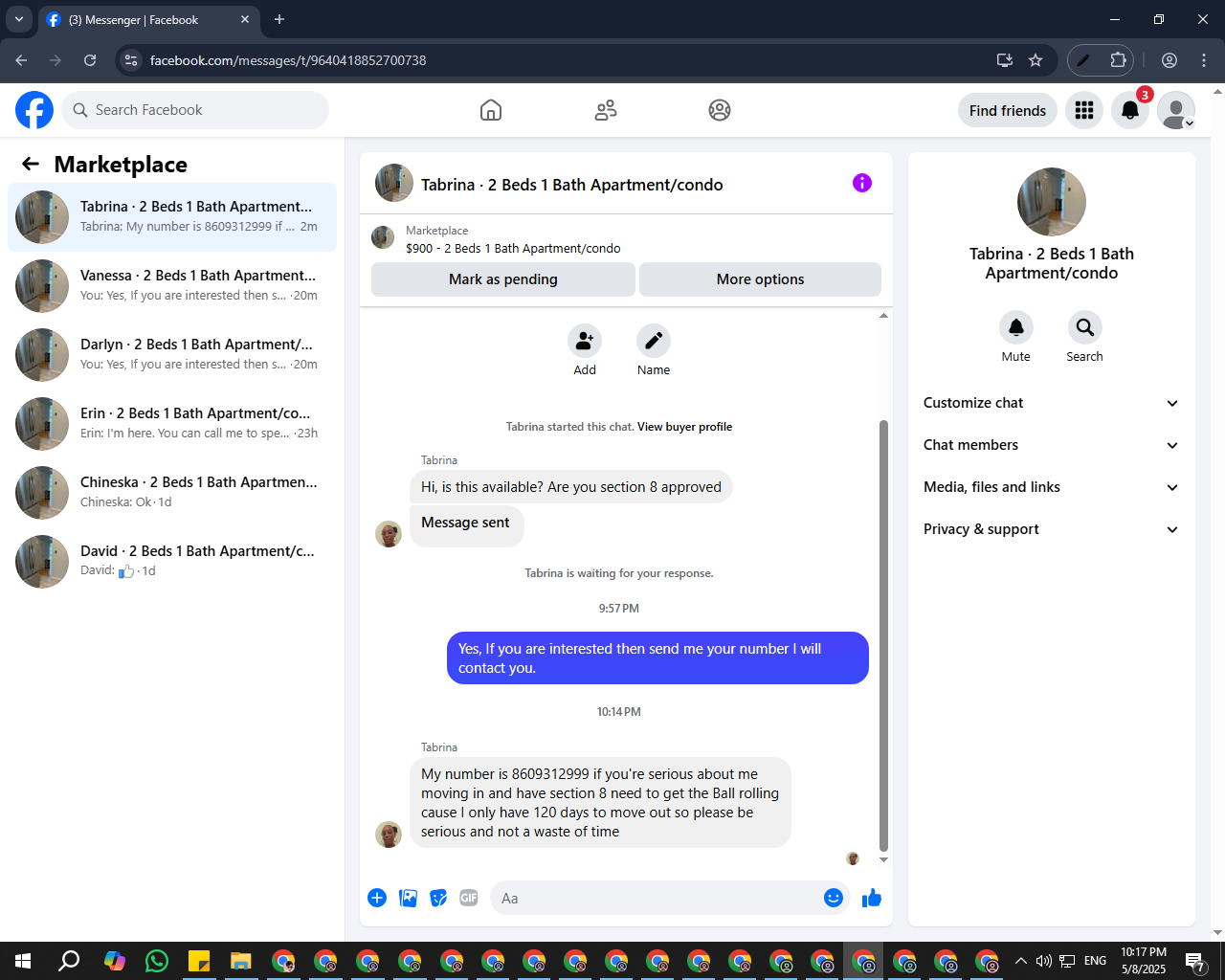The width and height of the screenshot is (1225, 980).
Task: Bookmark this tab with the star
Action: pos(1036,60)
